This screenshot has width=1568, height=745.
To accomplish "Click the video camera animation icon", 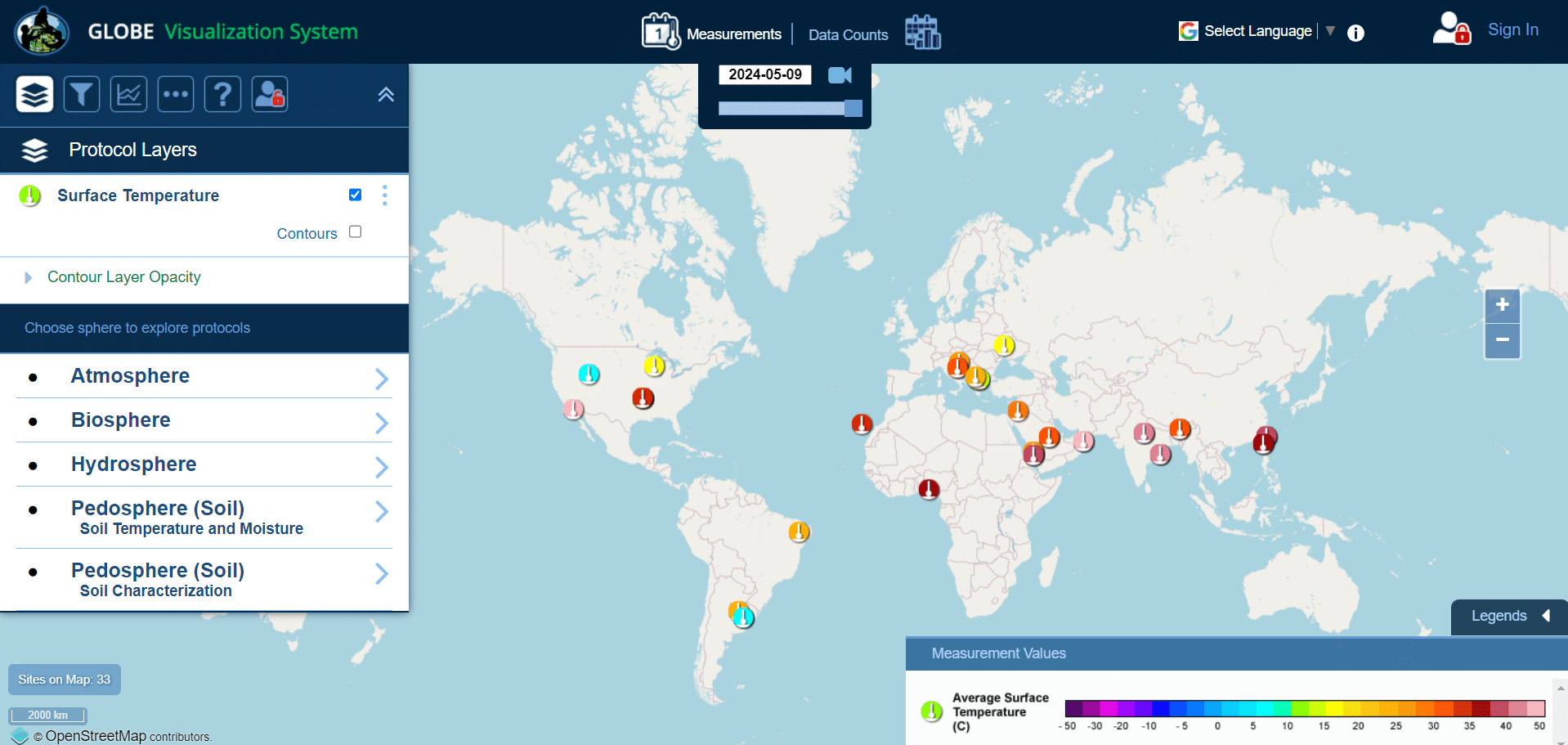I will pyautogui.click(x=840, y=75).
